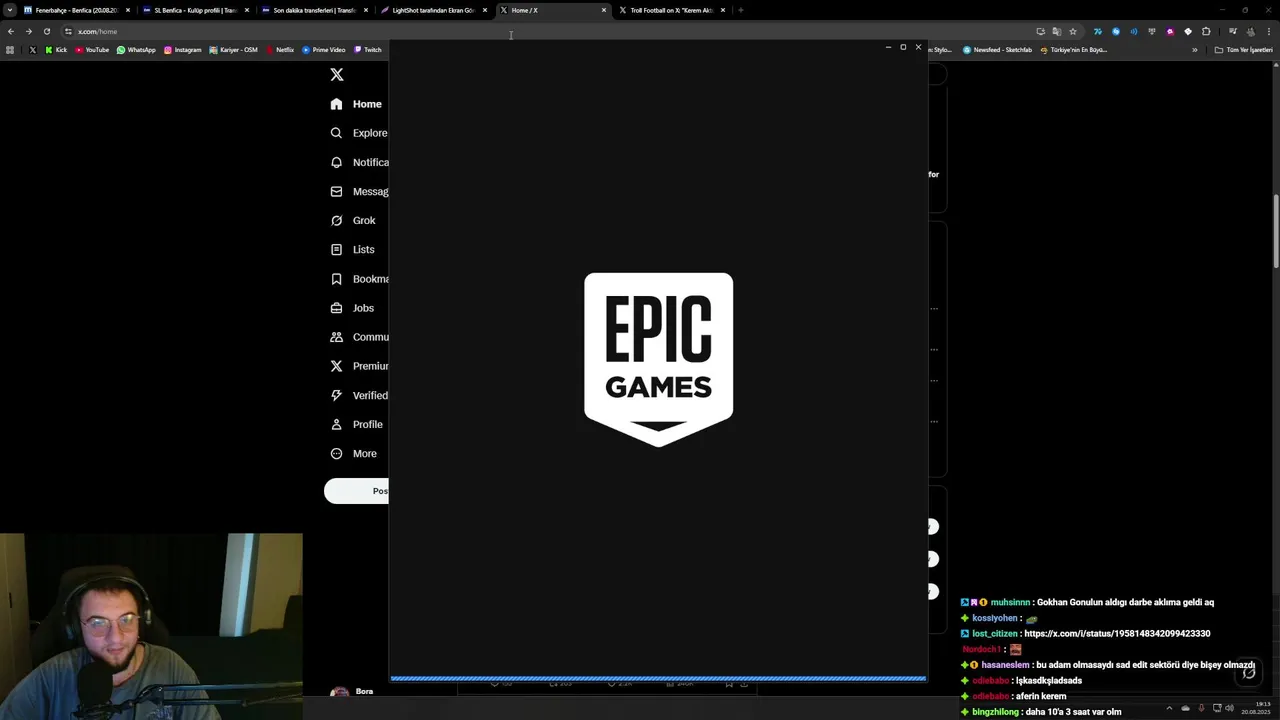The height and width of the screenshot is (720, 1280).
Task: Click username hasaneslem in chat
Action: [x=1005, y=665]
